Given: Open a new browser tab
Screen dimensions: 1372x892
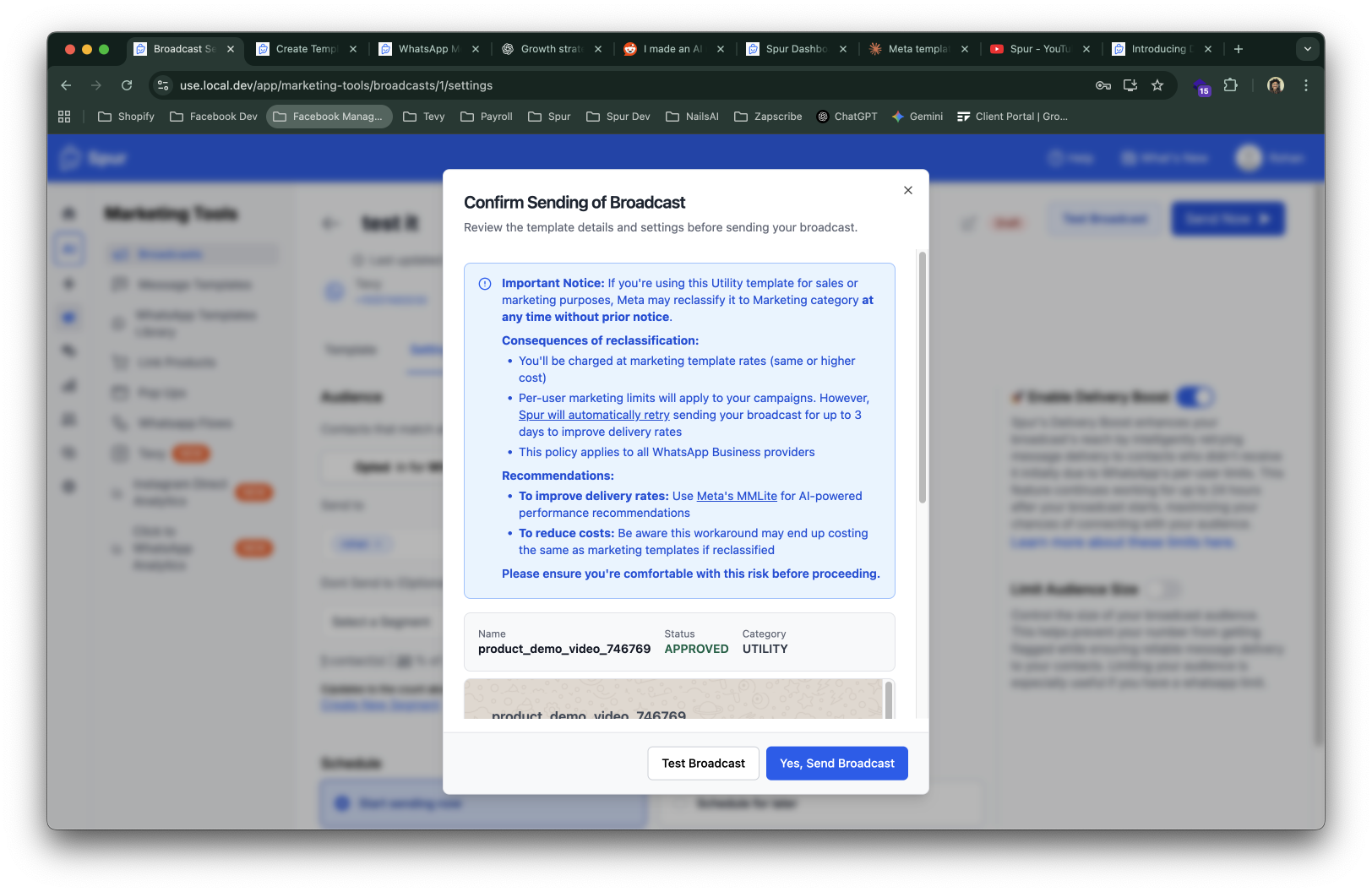Looking at the screenshot, I should point(1239,49).
